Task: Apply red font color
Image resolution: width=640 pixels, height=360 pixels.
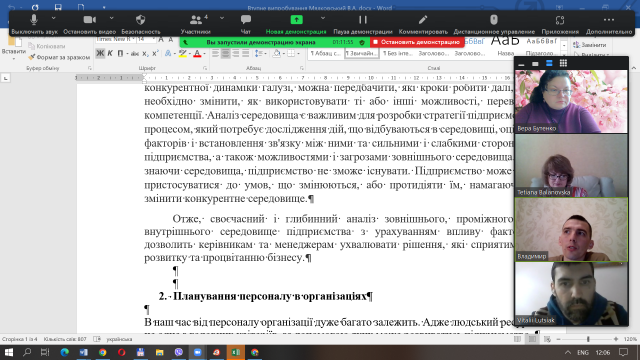Action: tap(197, 53)
